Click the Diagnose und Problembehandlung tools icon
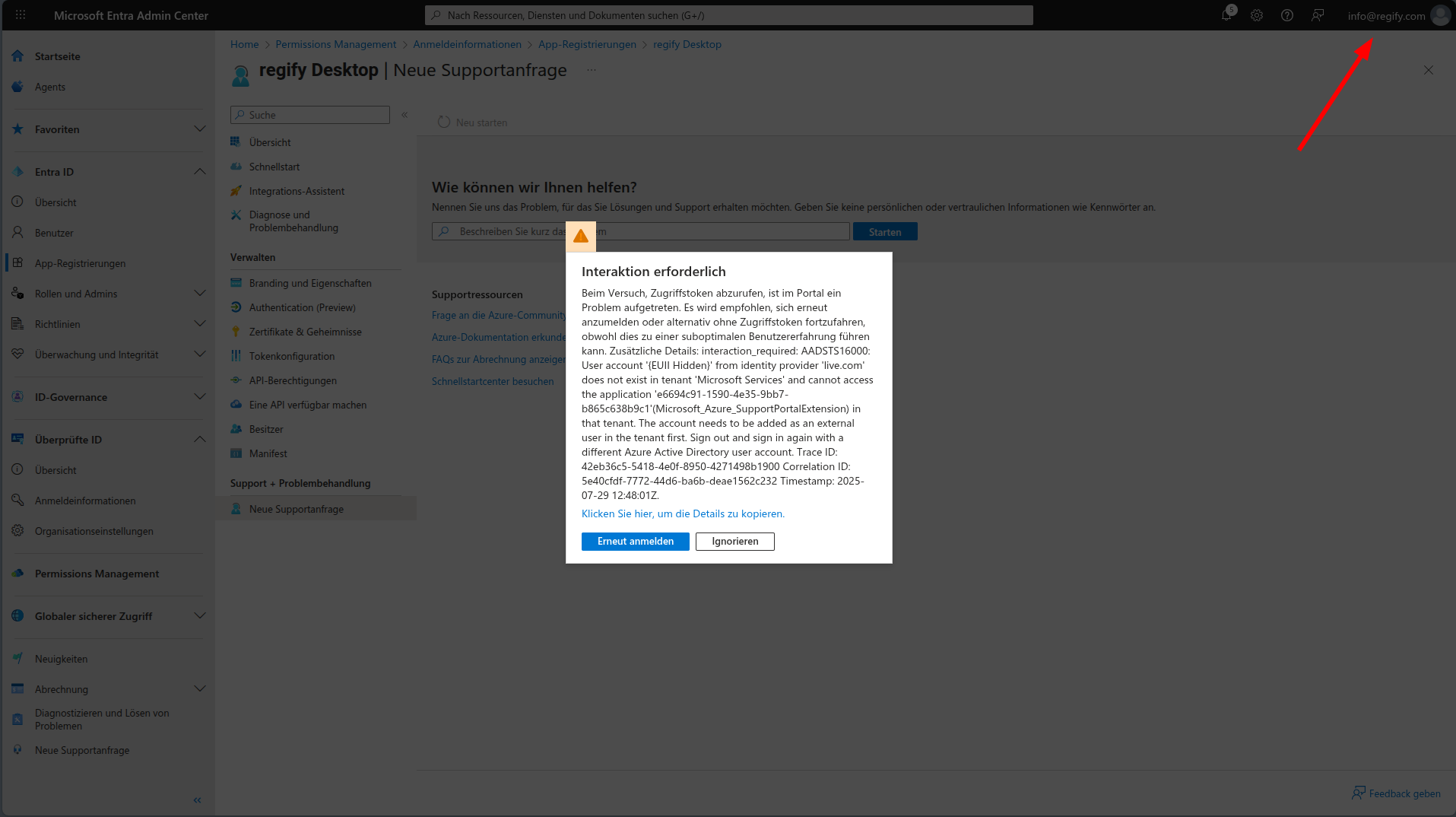This screenshot has height=817, width=1456. click(x=236, y=215)
